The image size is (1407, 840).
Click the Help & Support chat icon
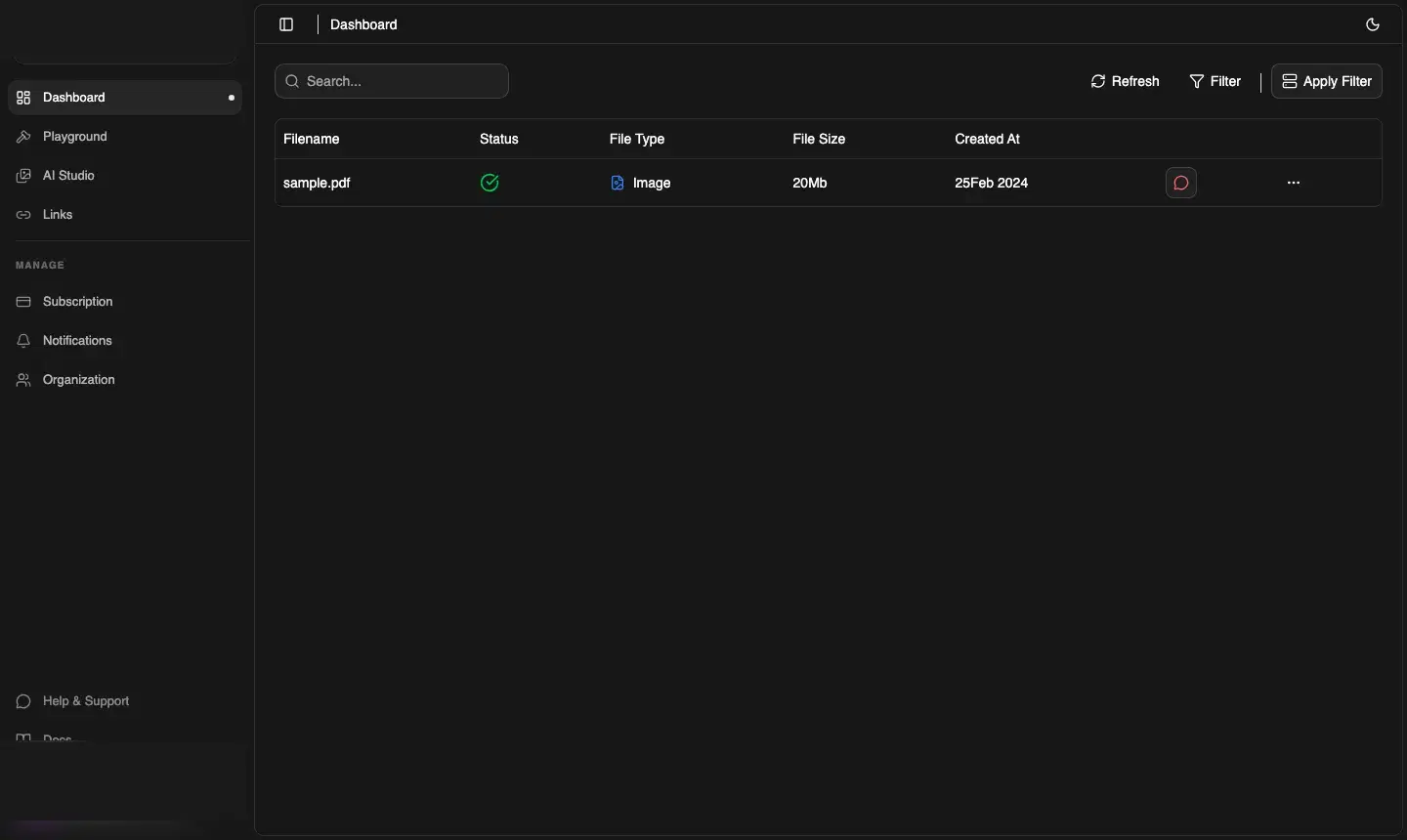[23, 701]
